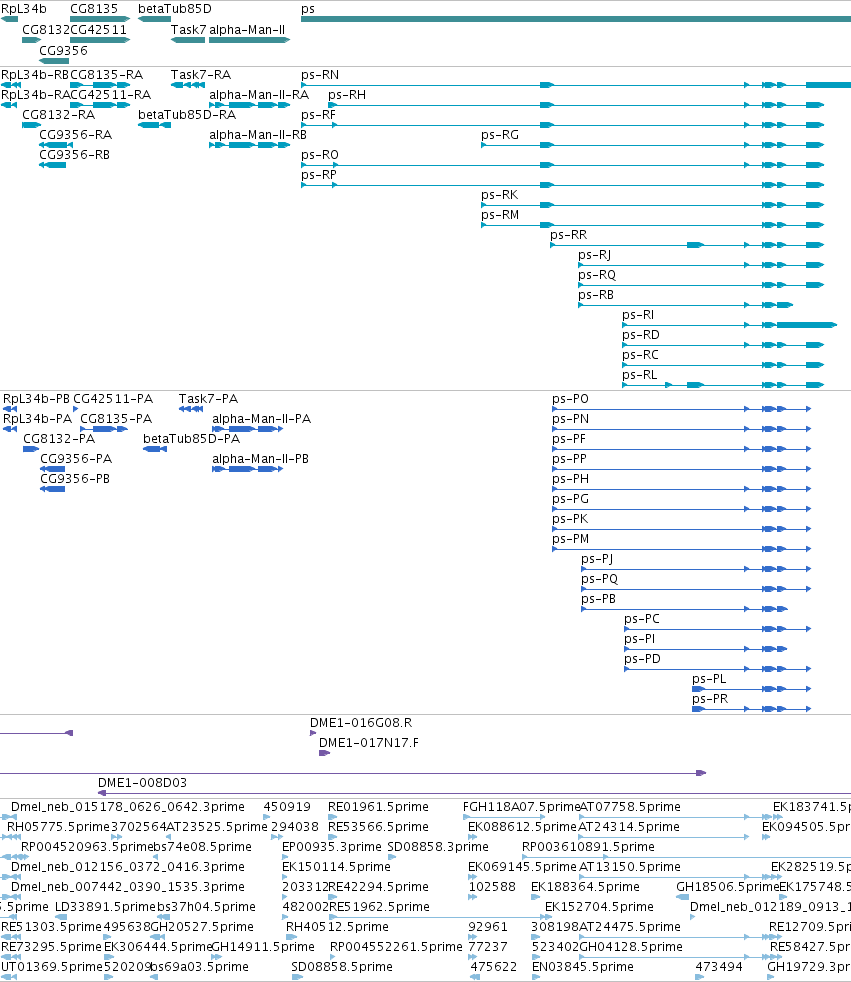Select the ps-PQ protein label

point(600,579)
